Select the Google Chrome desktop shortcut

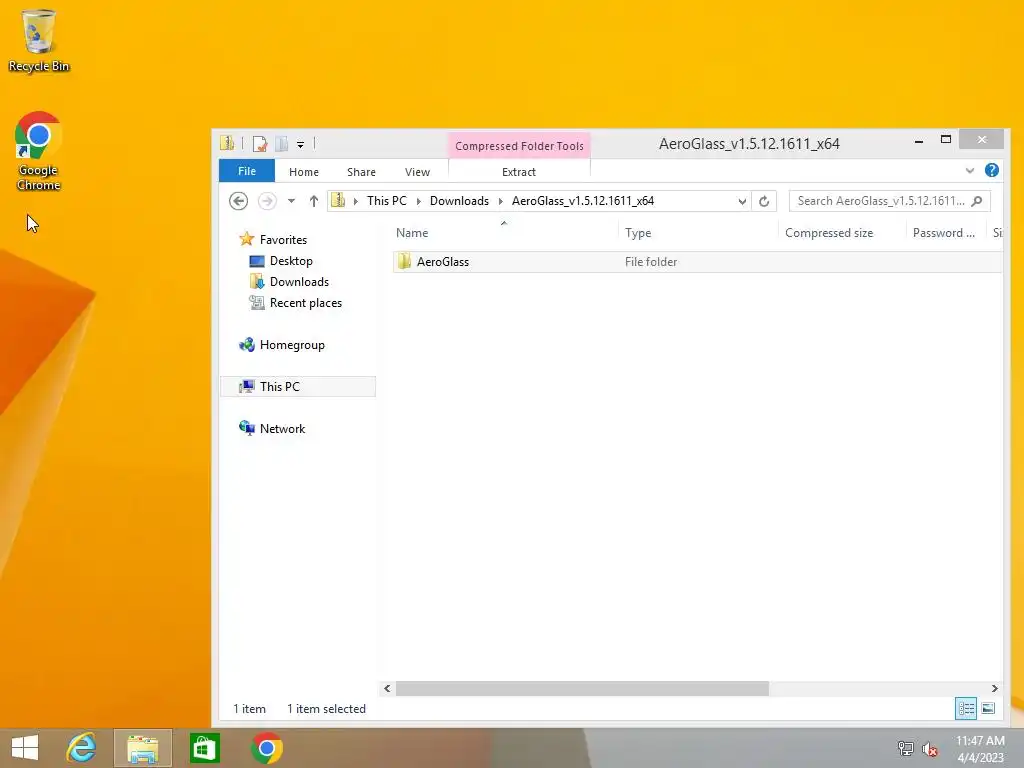(x=39, y=151)
